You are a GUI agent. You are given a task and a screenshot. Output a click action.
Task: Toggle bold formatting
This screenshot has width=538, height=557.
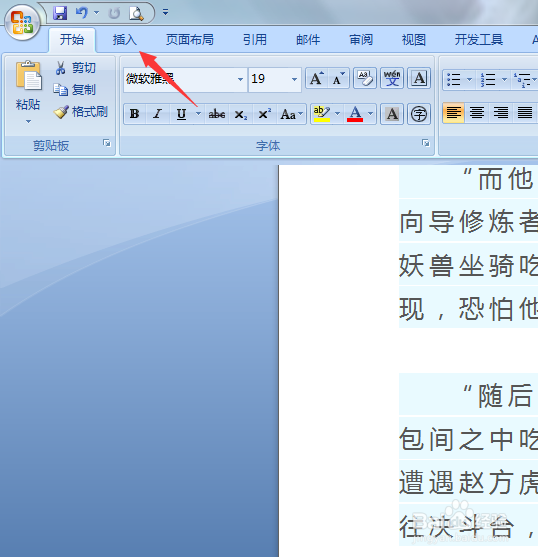point(135,114)
